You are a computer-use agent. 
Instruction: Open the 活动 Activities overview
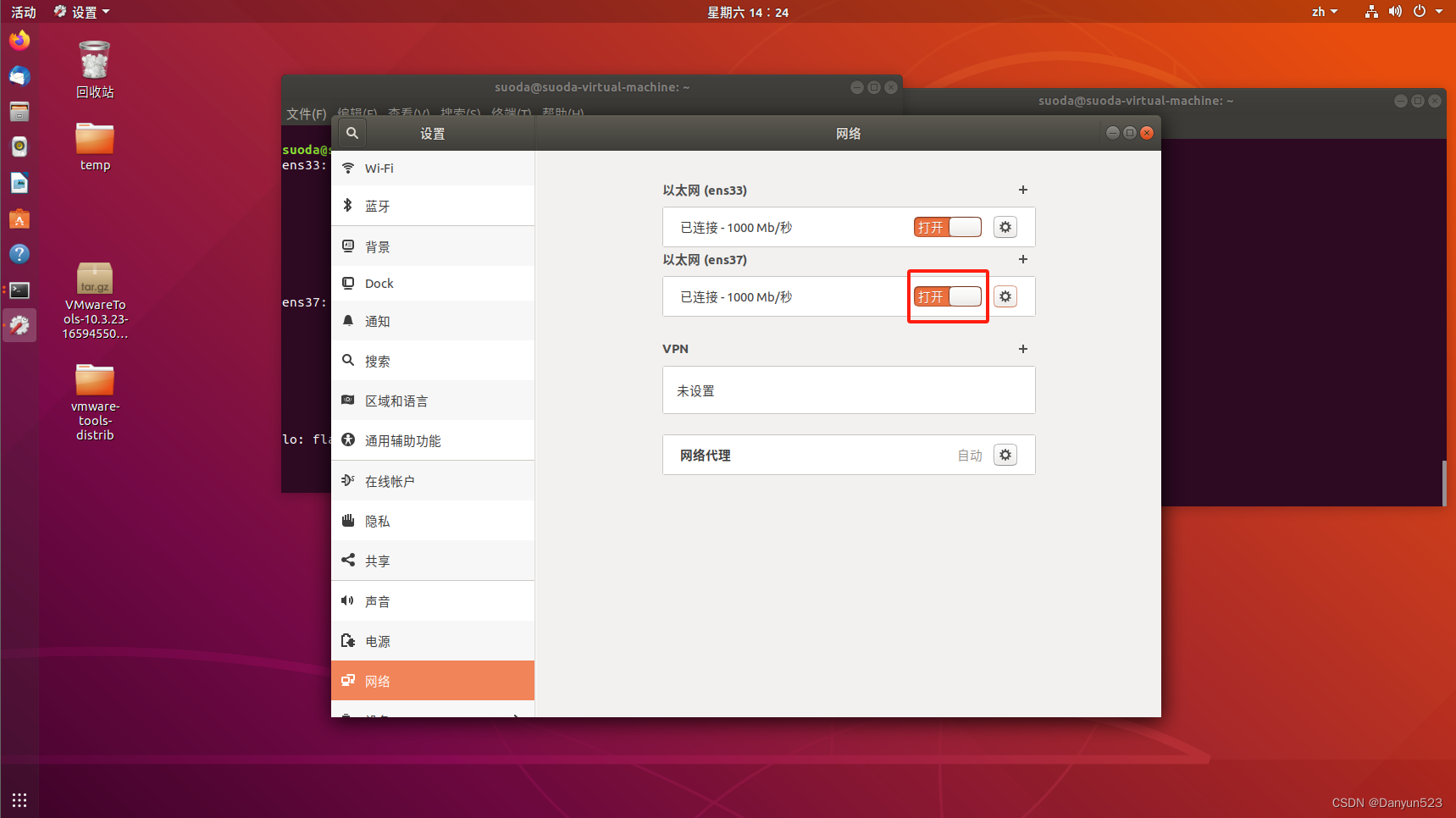tap(24, 12)
